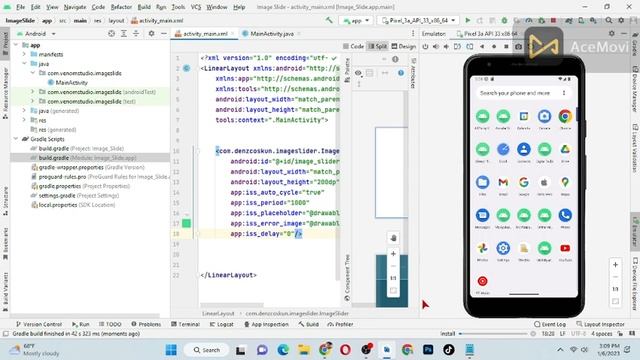The width and height of the screenshot is (640, 360).
Task: Open the File menu
Action: click(20, 7)
